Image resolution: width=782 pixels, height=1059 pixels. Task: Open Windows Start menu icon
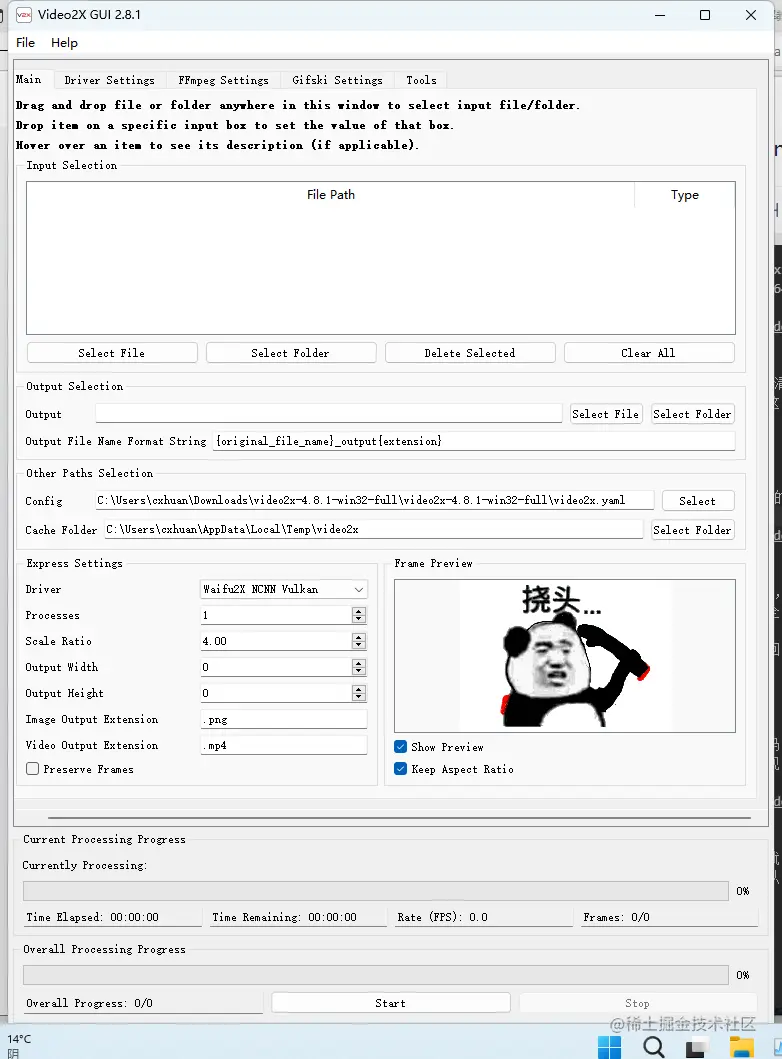[609, 1048]
